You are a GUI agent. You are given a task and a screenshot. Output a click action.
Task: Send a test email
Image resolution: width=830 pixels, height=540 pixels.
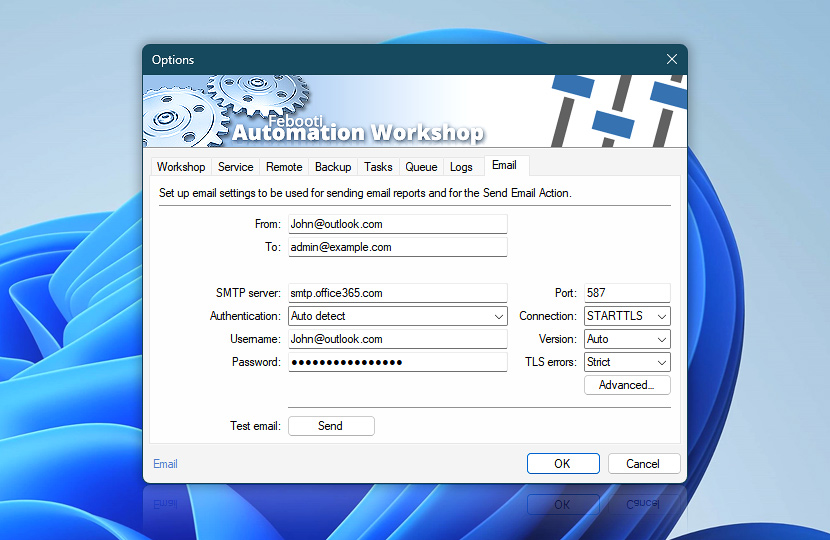coord(331,426)
